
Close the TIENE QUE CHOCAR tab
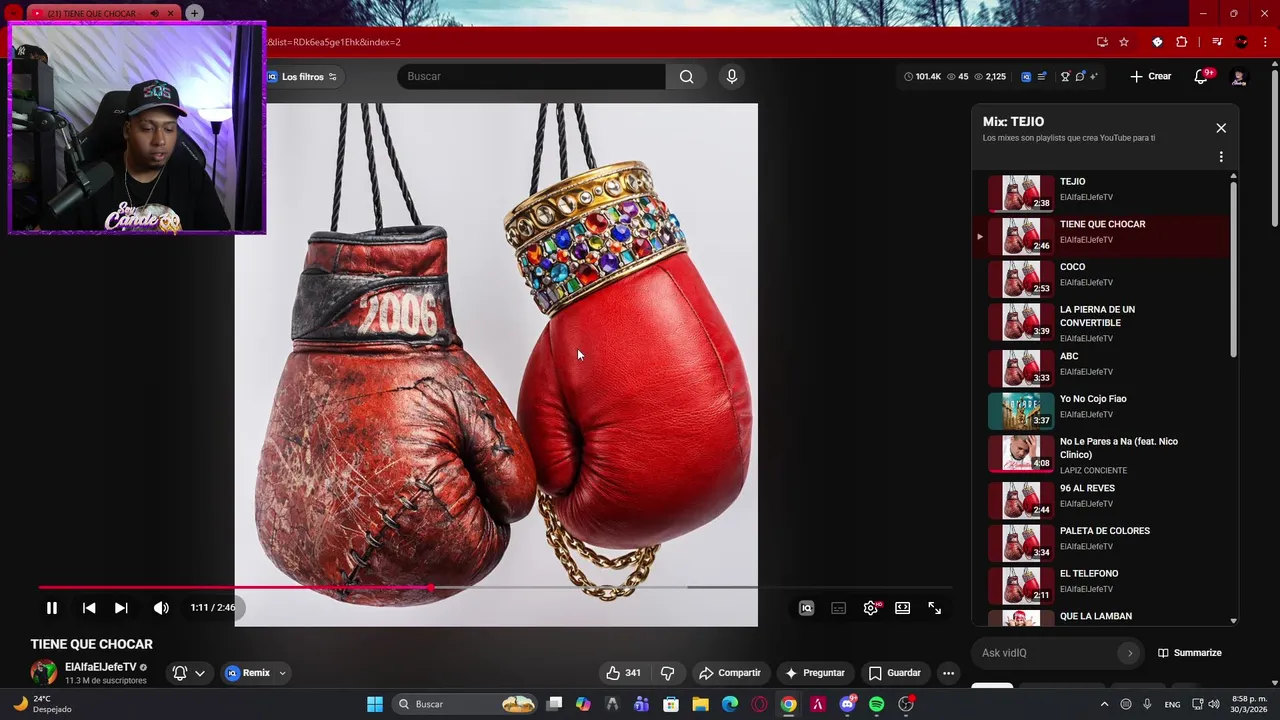pyautogui.click(x=171, y=13)
